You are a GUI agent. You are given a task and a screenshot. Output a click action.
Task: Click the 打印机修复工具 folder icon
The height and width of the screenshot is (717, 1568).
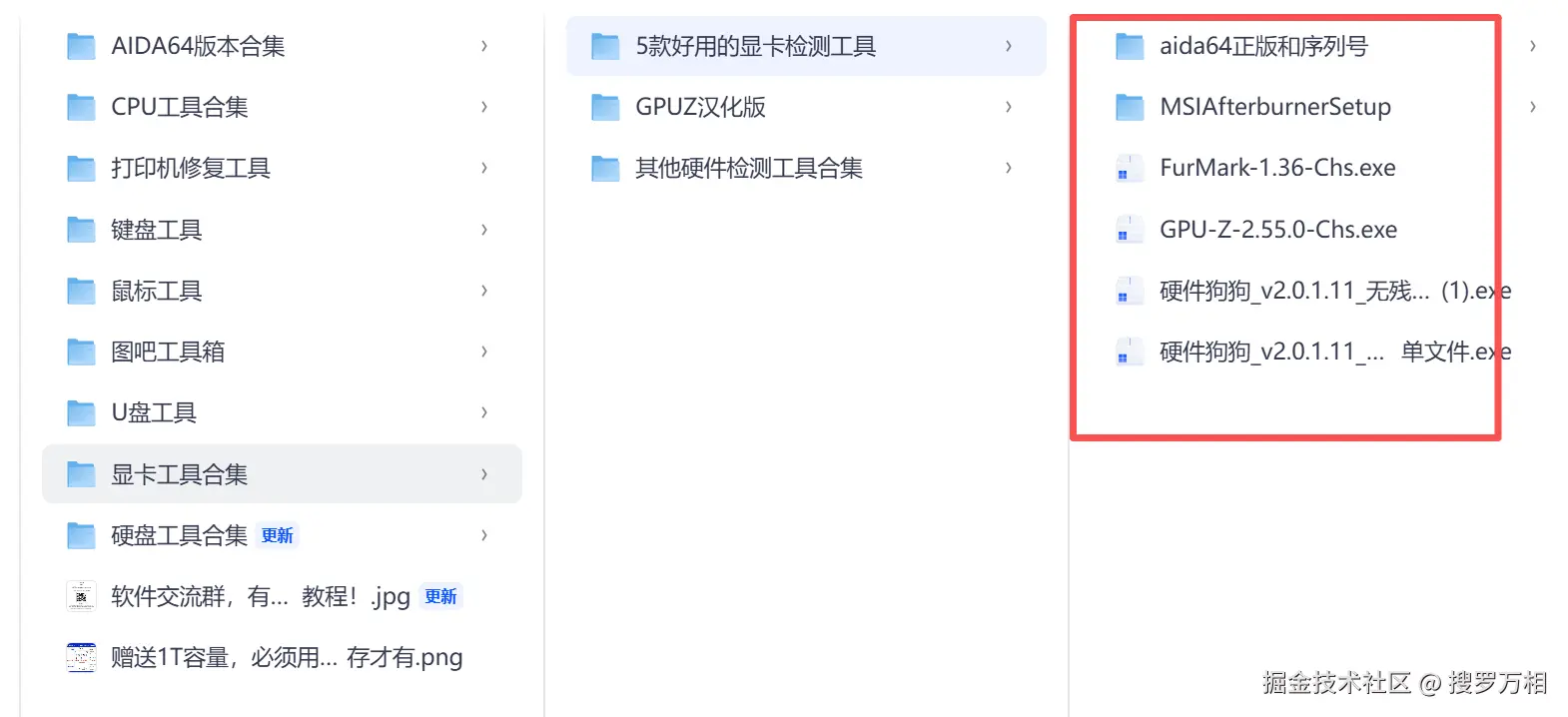coord(81,168)
